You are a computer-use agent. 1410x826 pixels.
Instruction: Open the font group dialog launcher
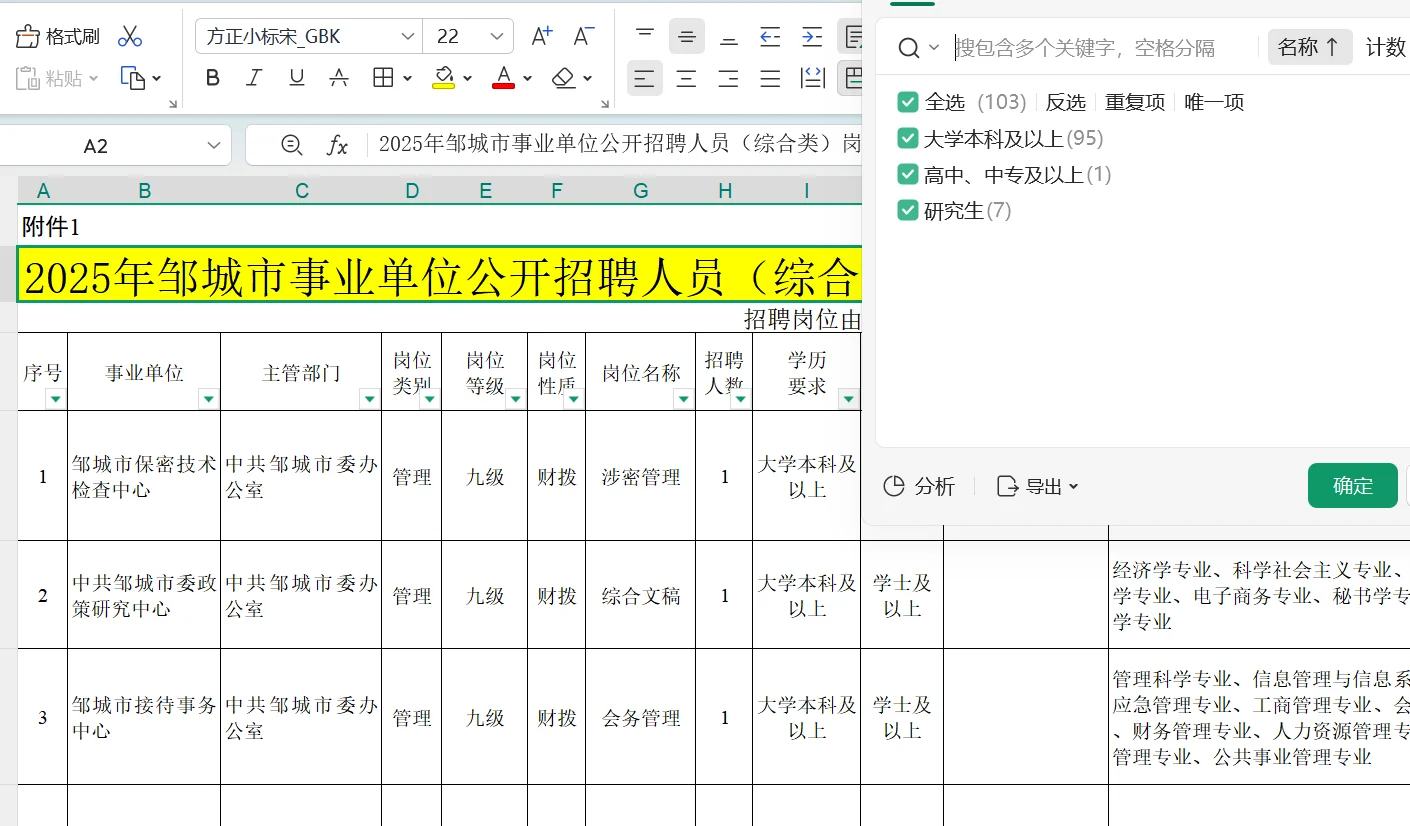[x=605, y=104]
